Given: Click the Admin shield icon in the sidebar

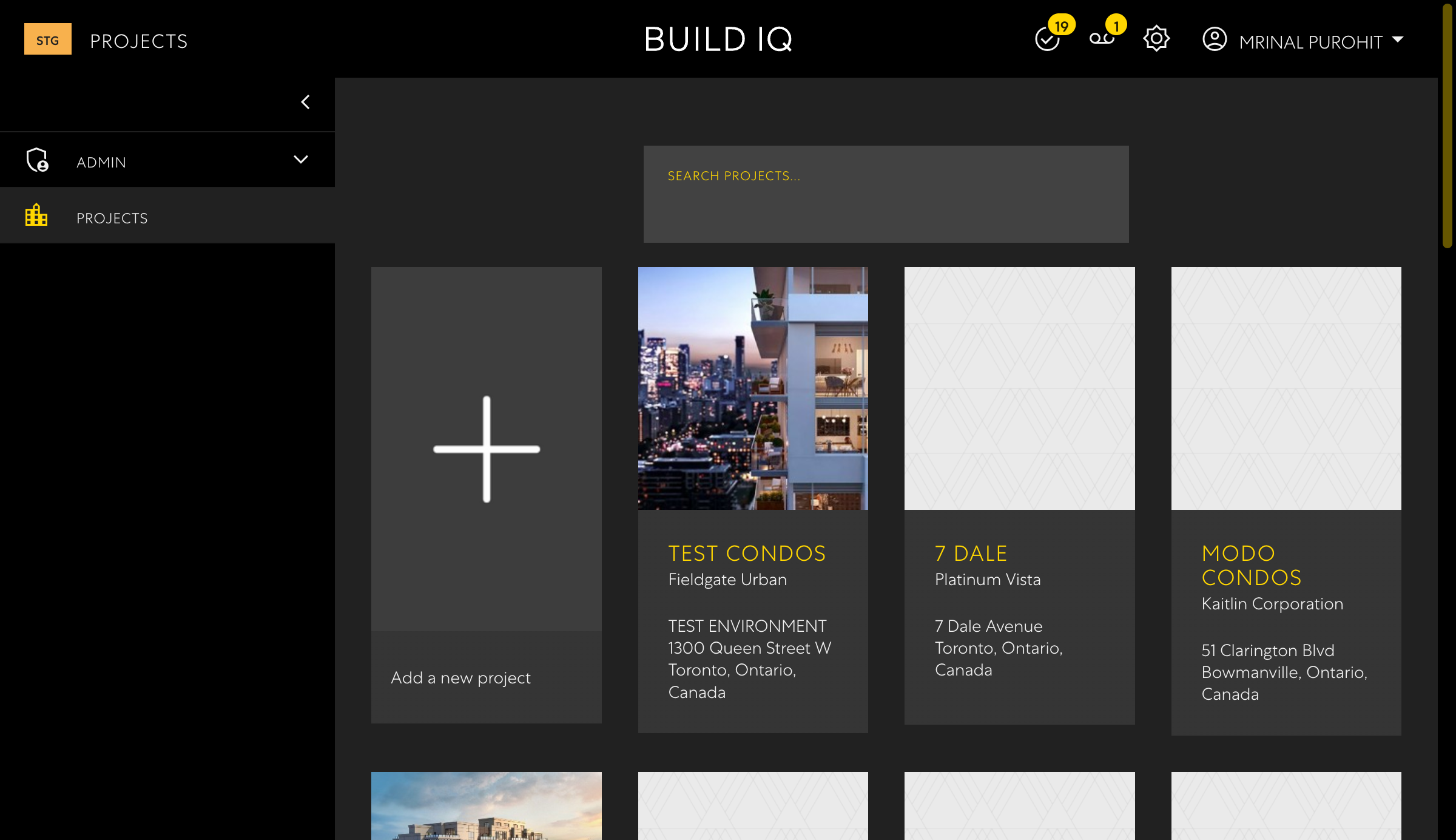Looking at the screenshot, I should (x=38, y=160).
